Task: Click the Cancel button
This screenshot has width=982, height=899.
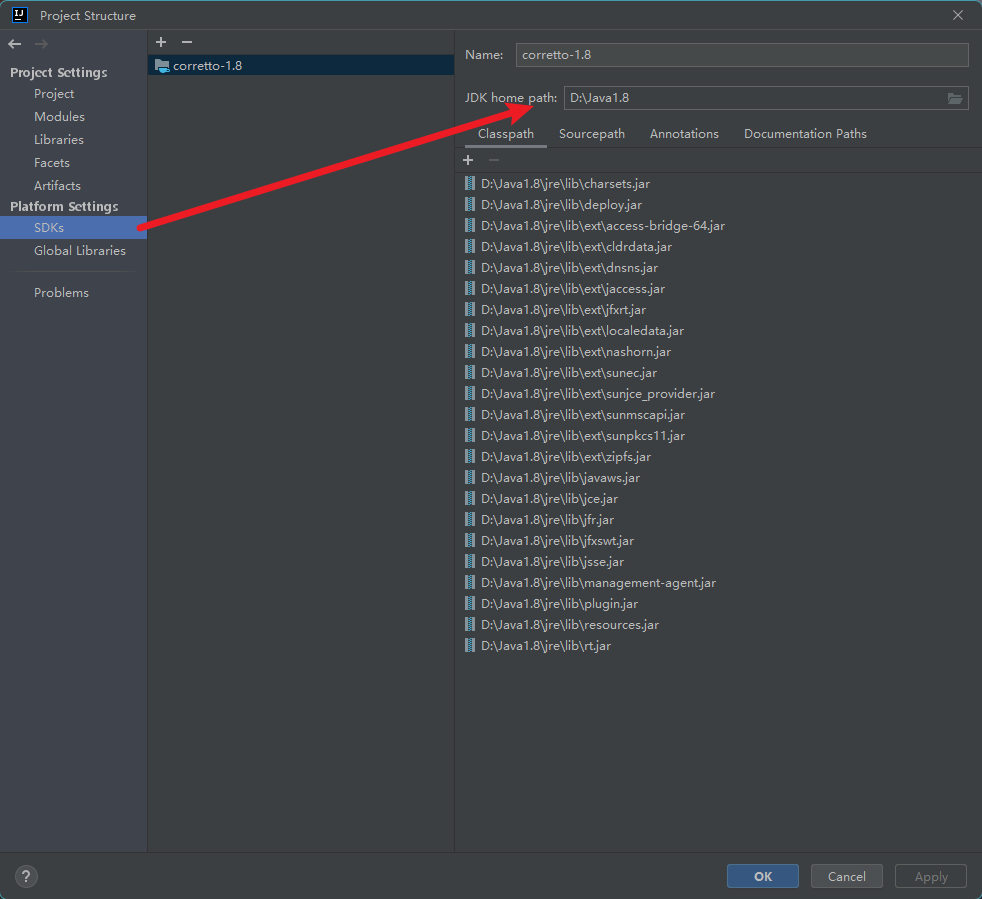Action: point(847,876)
